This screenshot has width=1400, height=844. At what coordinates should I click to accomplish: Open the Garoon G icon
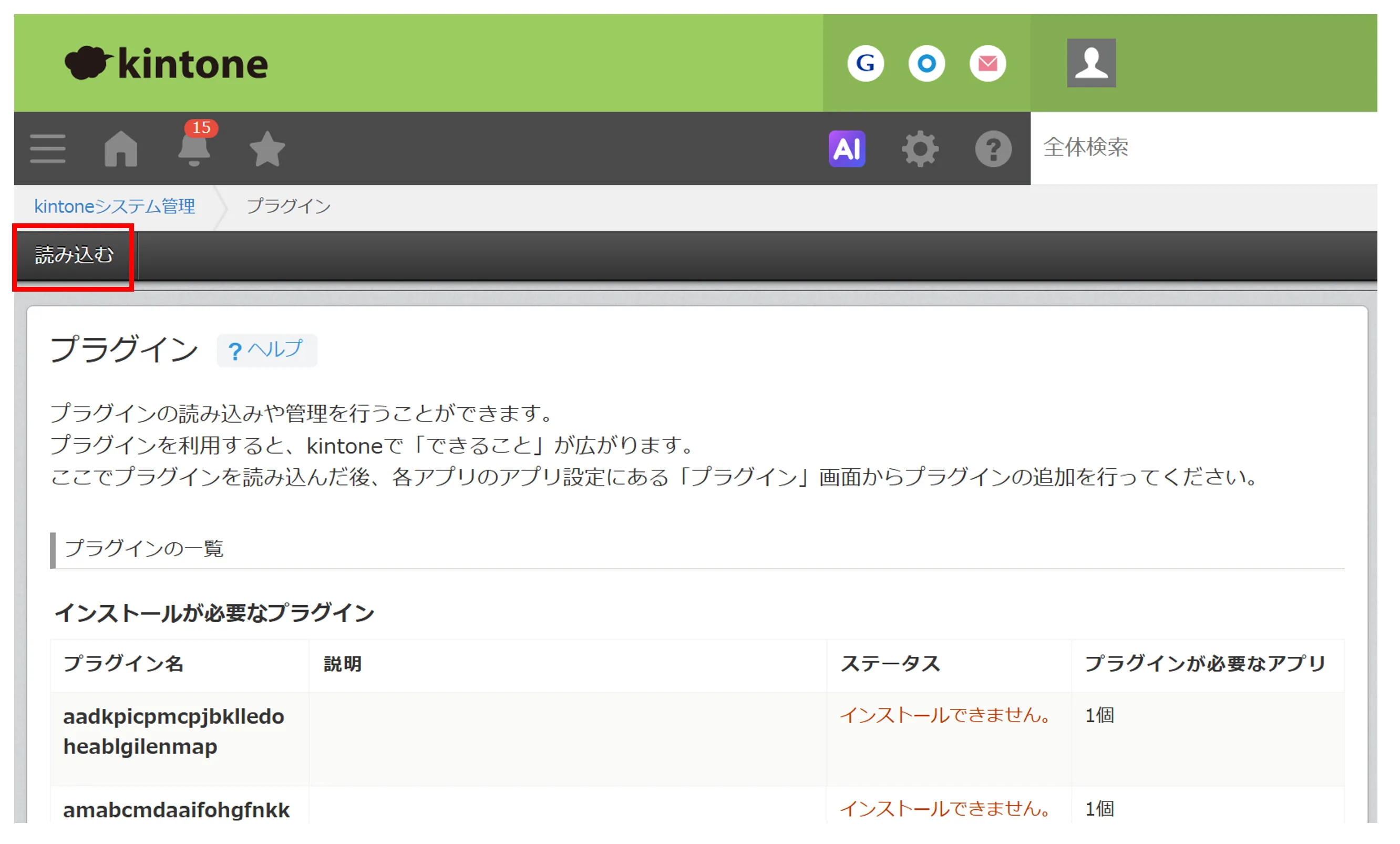(x=866, y=63)
